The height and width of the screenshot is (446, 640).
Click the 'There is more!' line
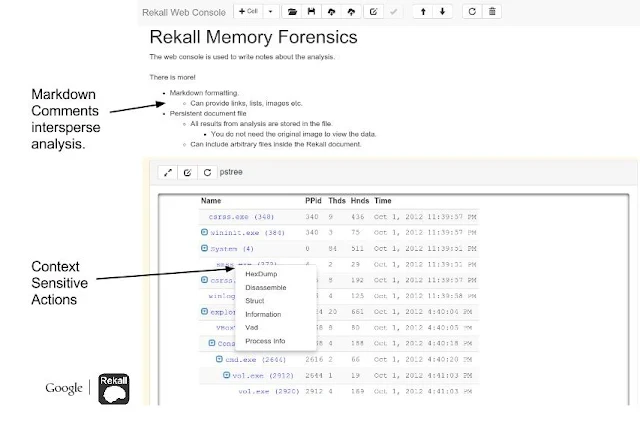coord(172,77)
